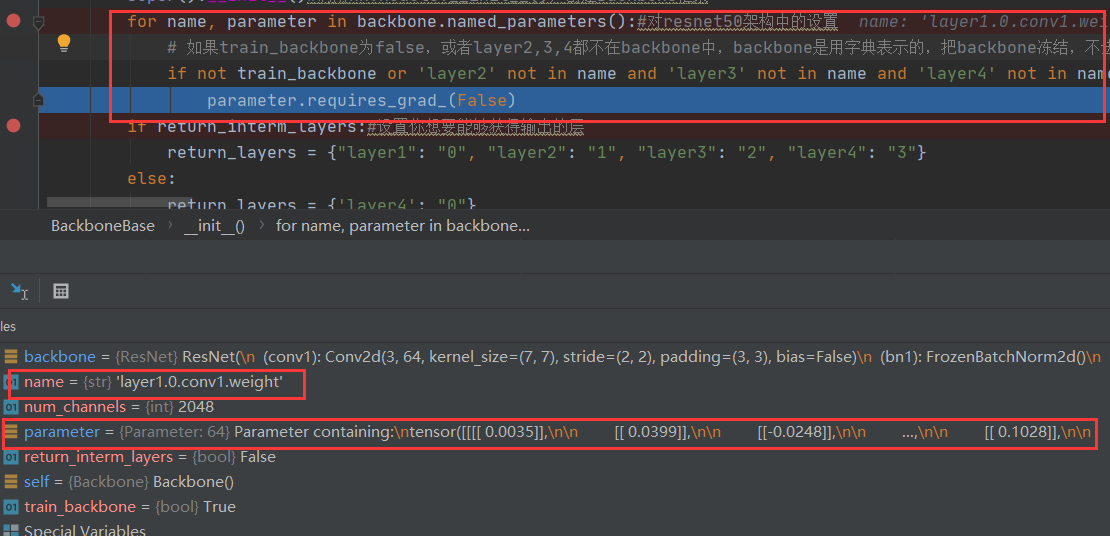Screen dimensions: 1110x536
Task: Open the Evaluate Expression calculator icon
Action: [61, 290]
